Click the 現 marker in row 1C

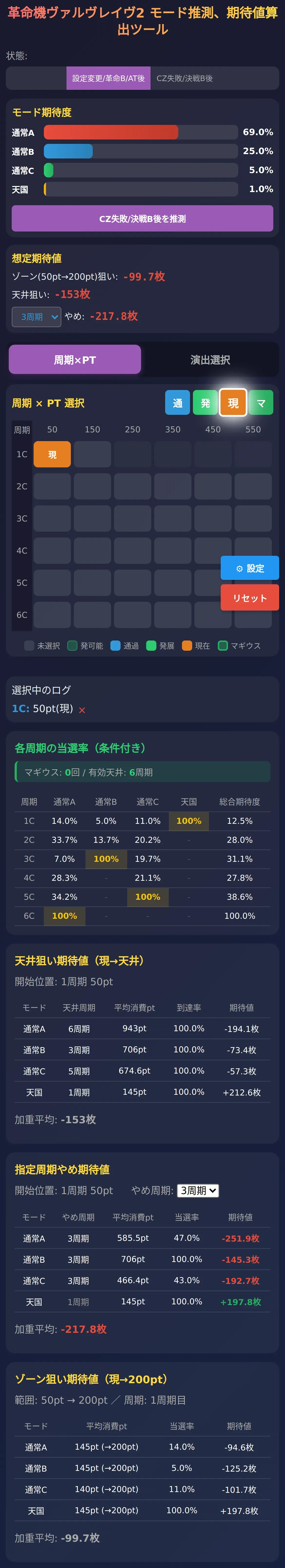(52, 454)
